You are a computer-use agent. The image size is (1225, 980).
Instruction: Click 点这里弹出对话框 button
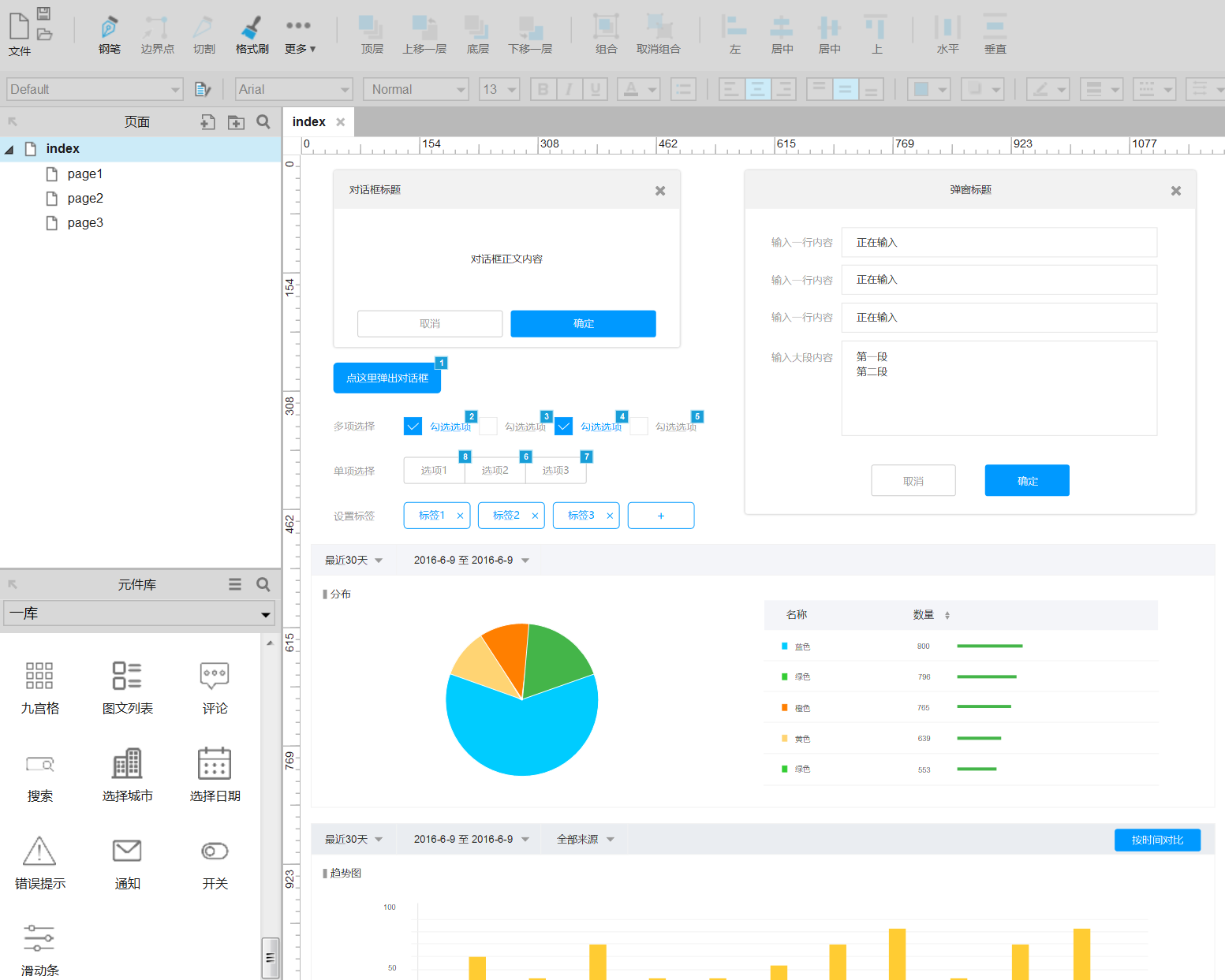tap(387, 378)
